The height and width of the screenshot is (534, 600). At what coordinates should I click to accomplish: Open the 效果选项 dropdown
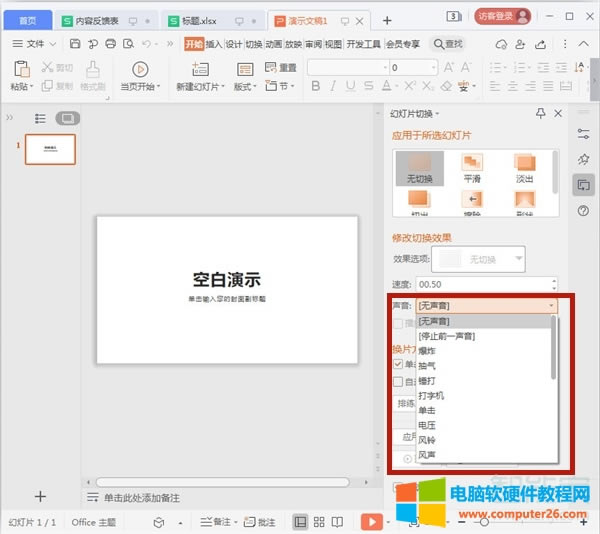(518, 259)
